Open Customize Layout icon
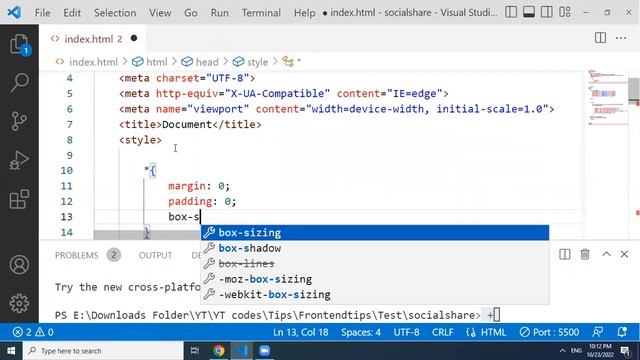The image size is (640, 360). click(565, 12)
